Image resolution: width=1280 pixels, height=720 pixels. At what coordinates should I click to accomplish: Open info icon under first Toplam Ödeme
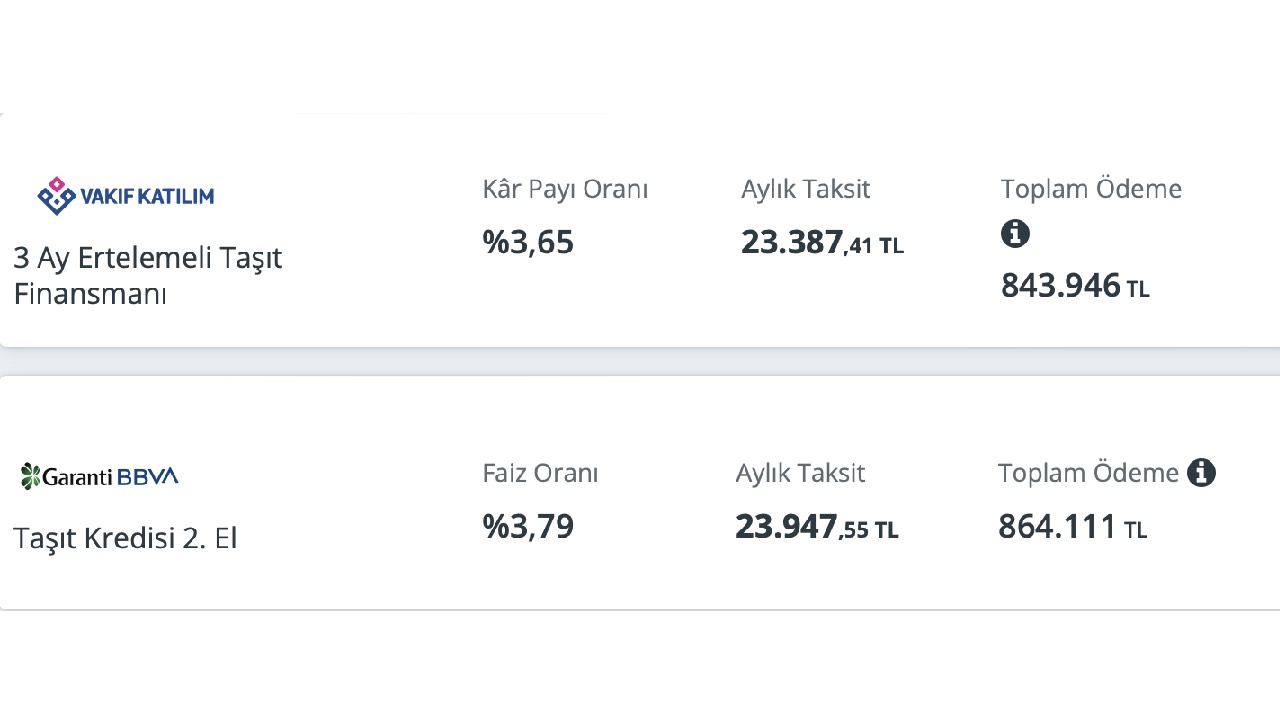[x=1015, y=234]
